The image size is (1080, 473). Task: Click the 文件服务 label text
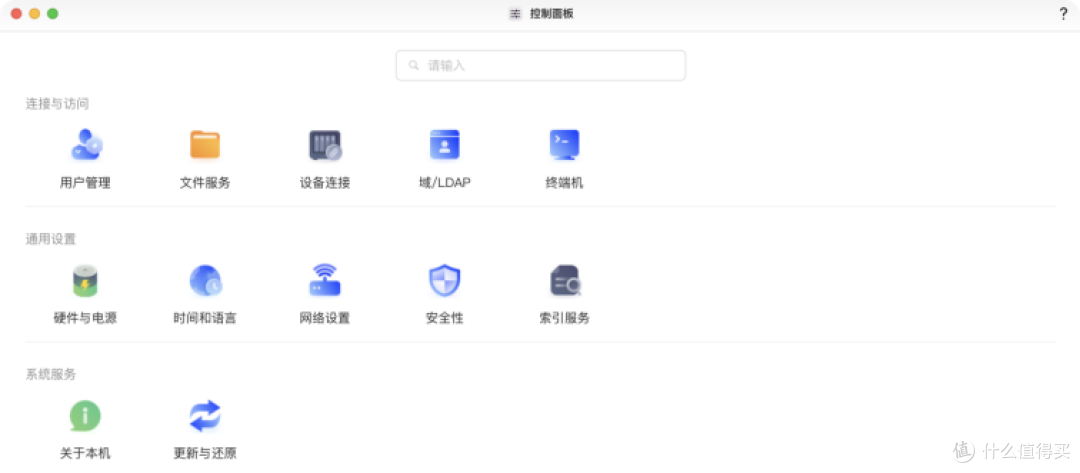(205, 183)
